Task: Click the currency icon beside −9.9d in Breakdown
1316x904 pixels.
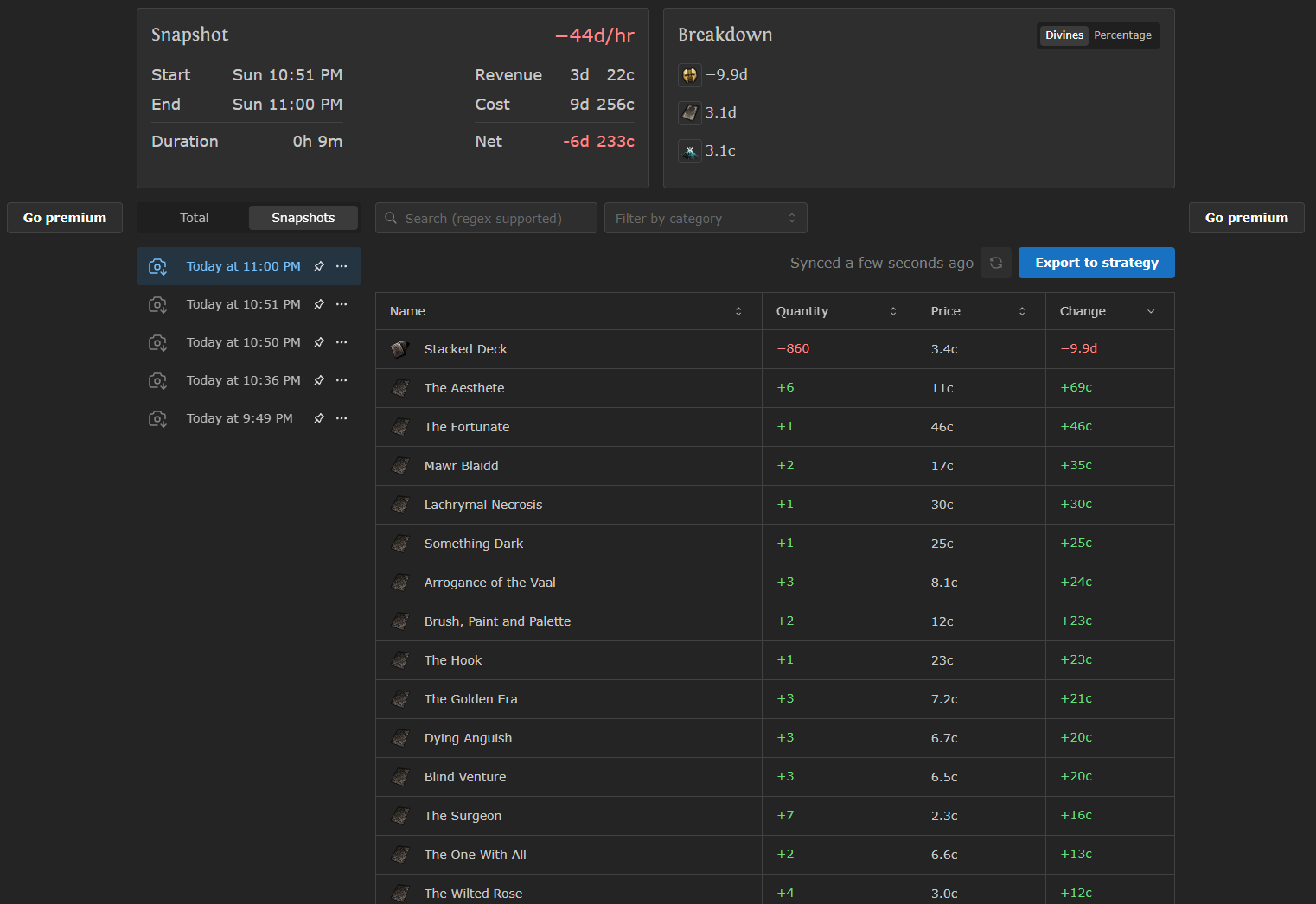Action: [x=689, y=75]
